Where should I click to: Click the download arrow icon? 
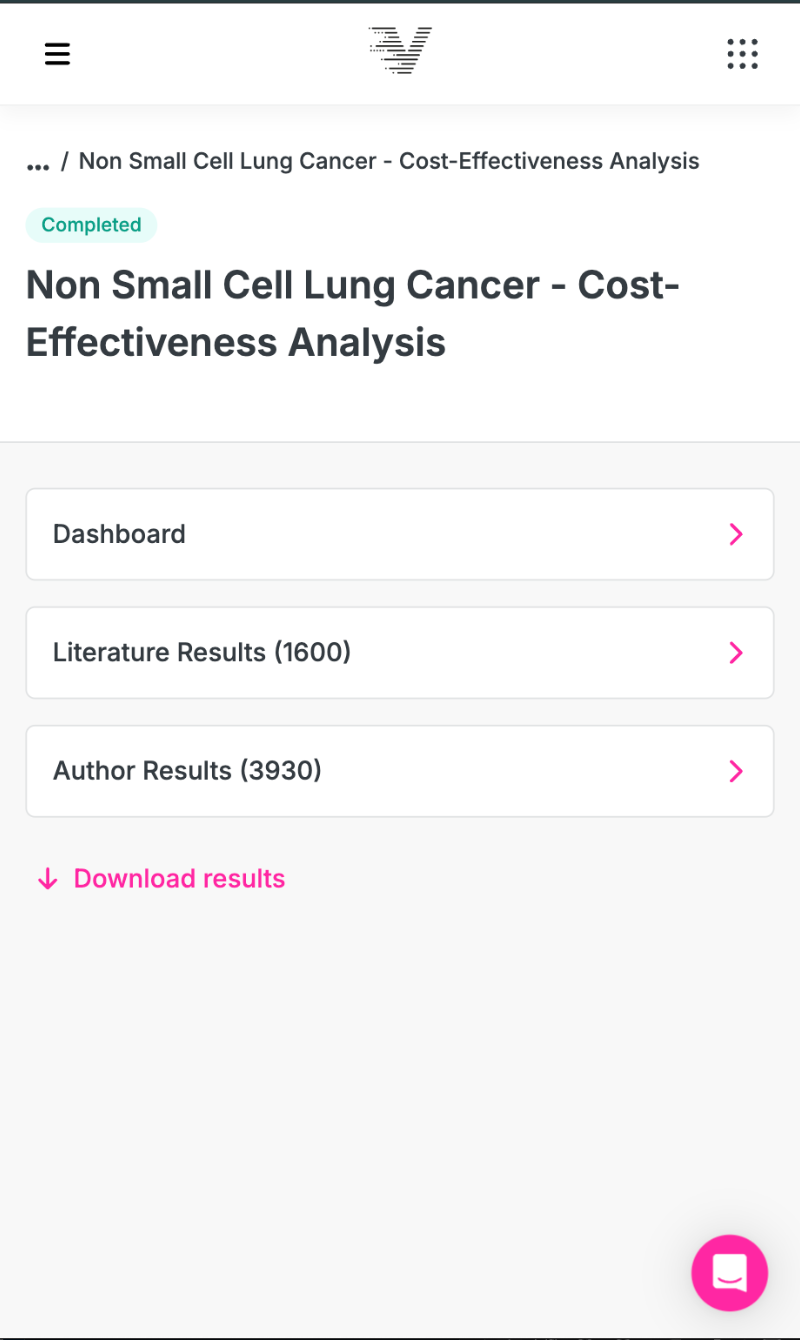click(x=47, y=879)
